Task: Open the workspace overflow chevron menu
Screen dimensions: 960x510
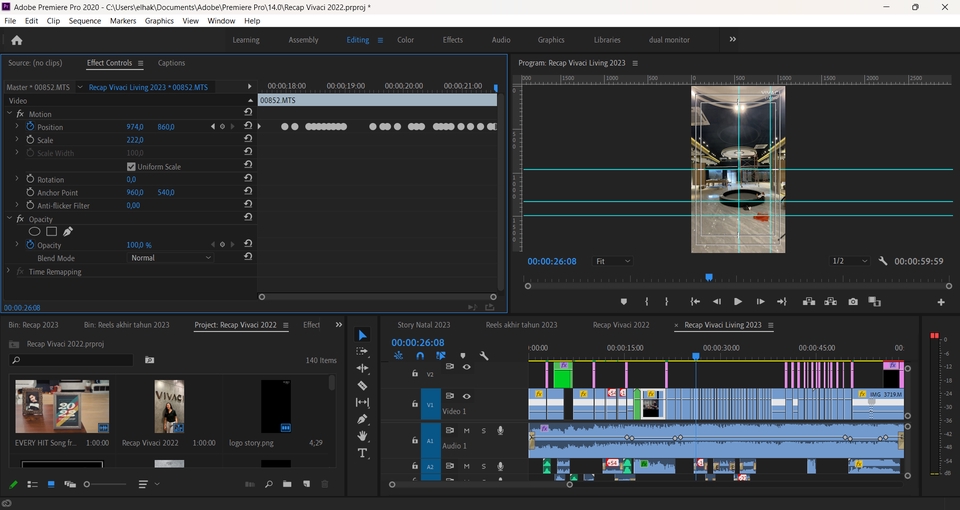Action: (733, 39)
